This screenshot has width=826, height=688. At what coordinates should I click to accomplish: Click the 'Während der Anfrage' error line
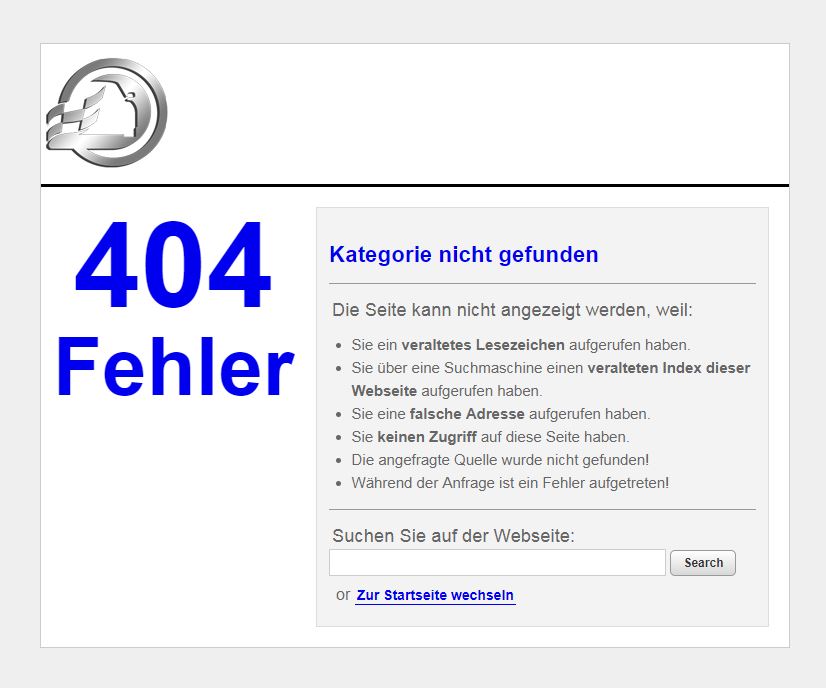pyautogui.click(x=510, y=483)
